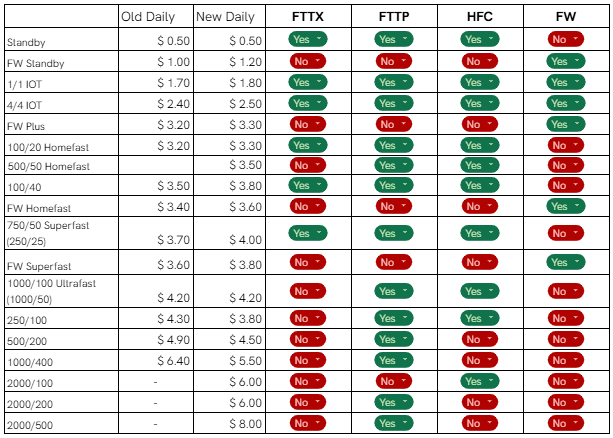Open the HFC dropdown for 2000/500

click(480, 423)
